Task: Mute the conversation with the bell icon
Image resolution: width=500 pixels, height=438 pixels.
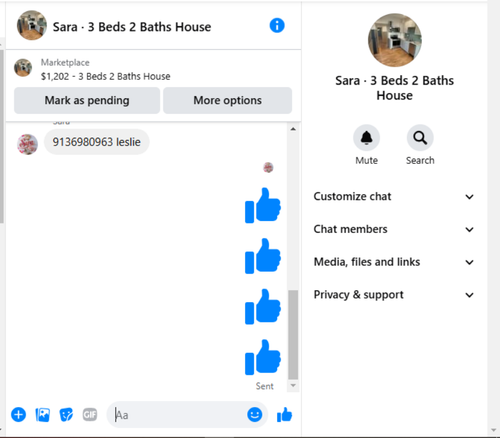Action: (366, 138)
